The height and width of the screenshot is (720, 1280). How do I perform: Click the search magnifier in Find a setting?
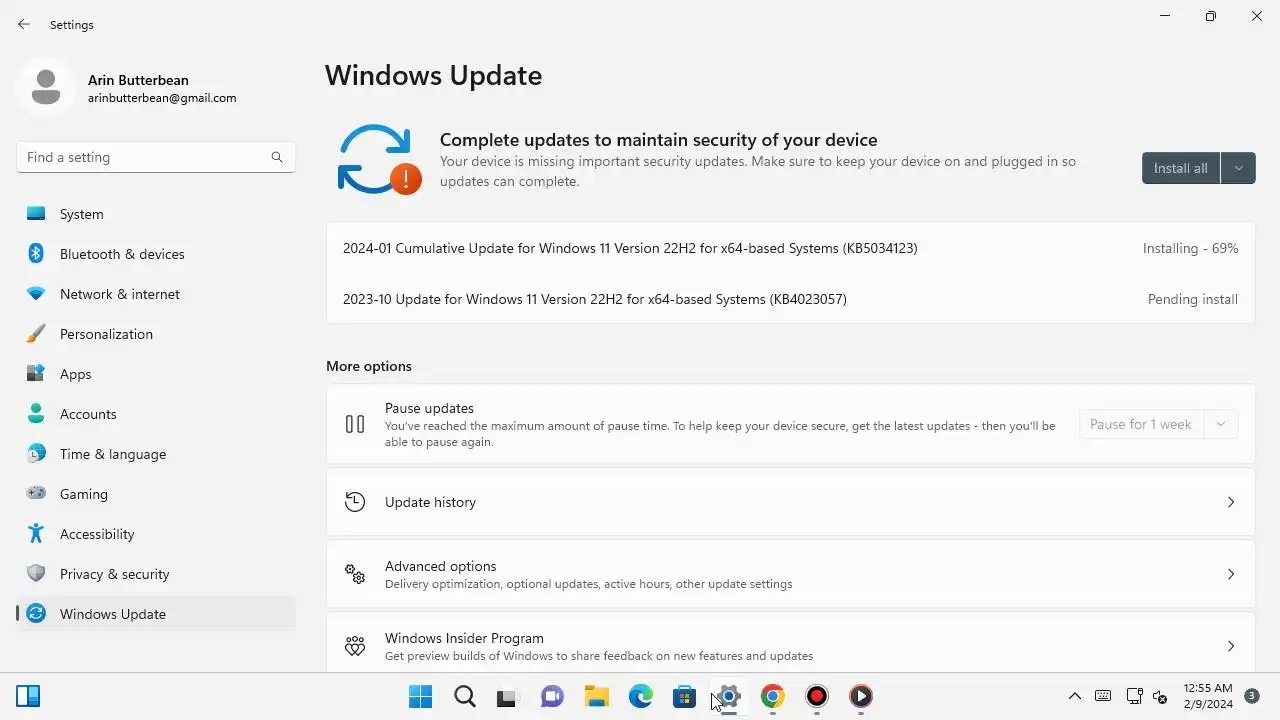tap(277, 157)
